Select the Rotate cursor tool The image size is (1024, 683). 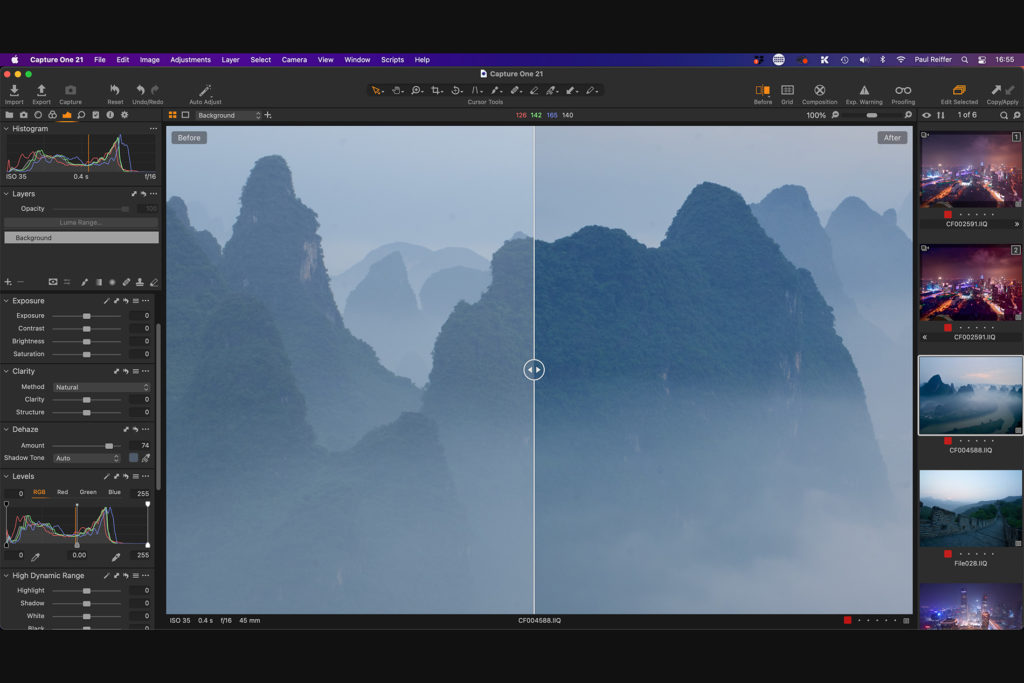click(456, 90)
